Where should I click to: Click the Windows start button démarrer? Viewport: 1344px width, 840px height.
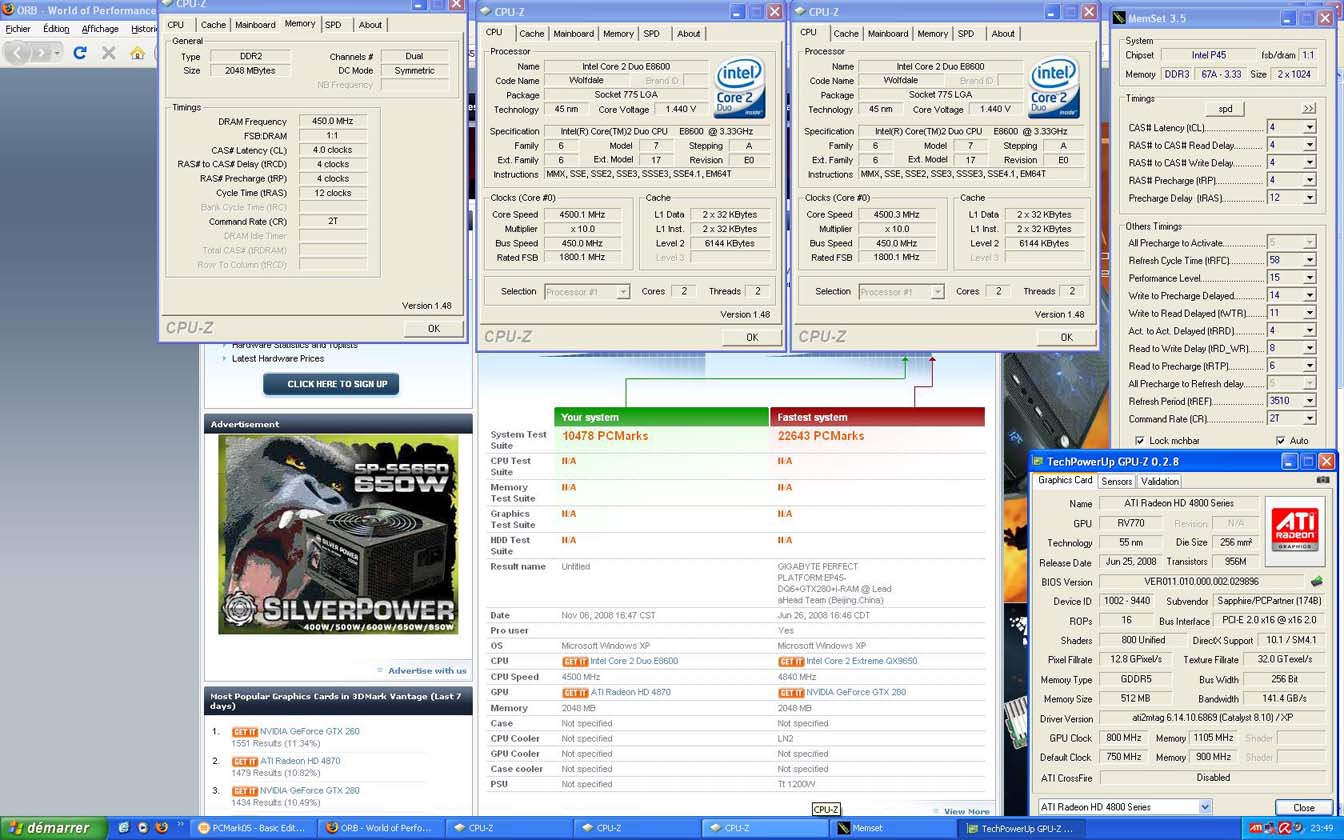pos(51,828)
